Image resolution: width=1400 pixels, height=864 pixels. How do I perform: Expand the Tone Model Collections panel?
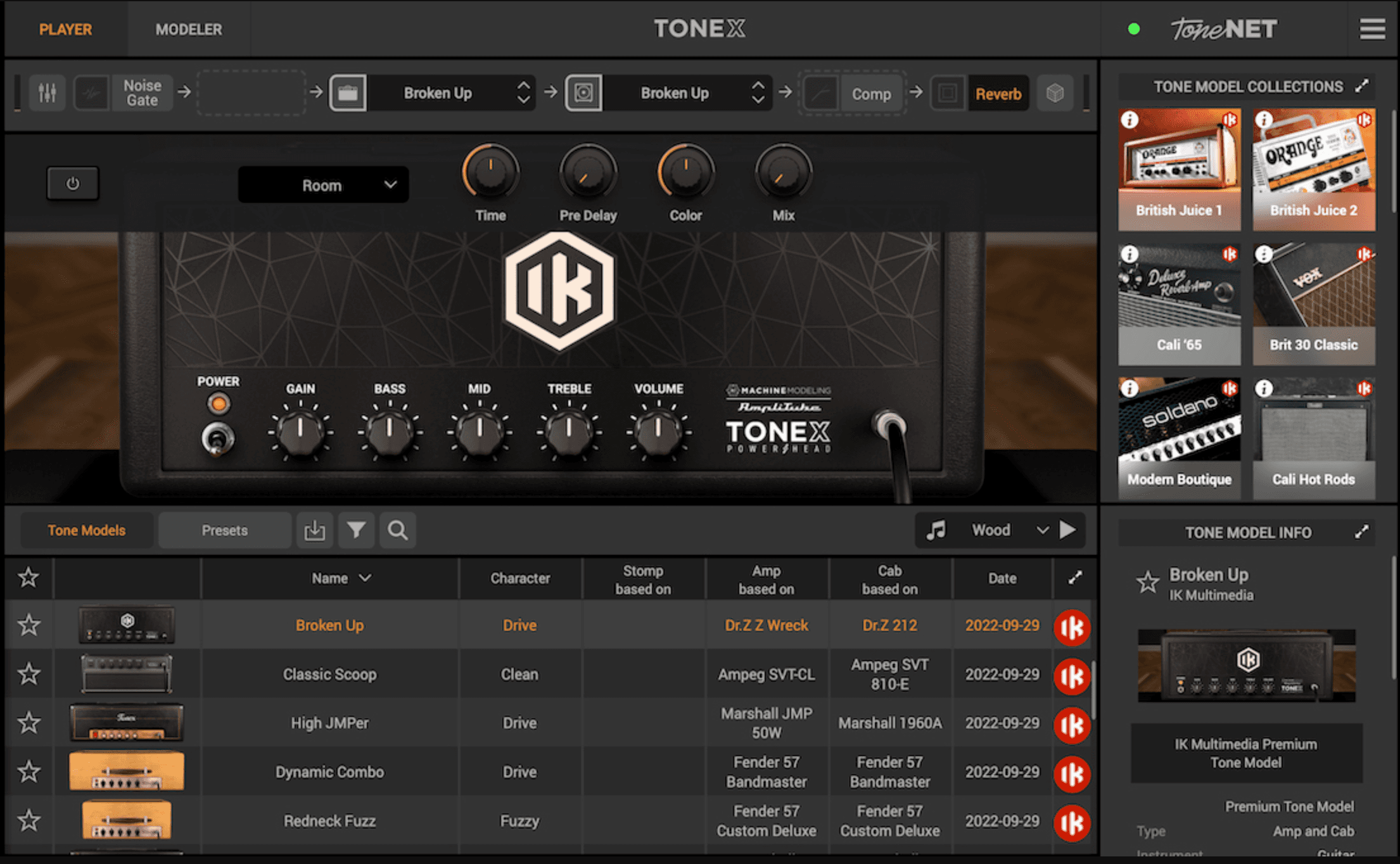coord(1362,86)
